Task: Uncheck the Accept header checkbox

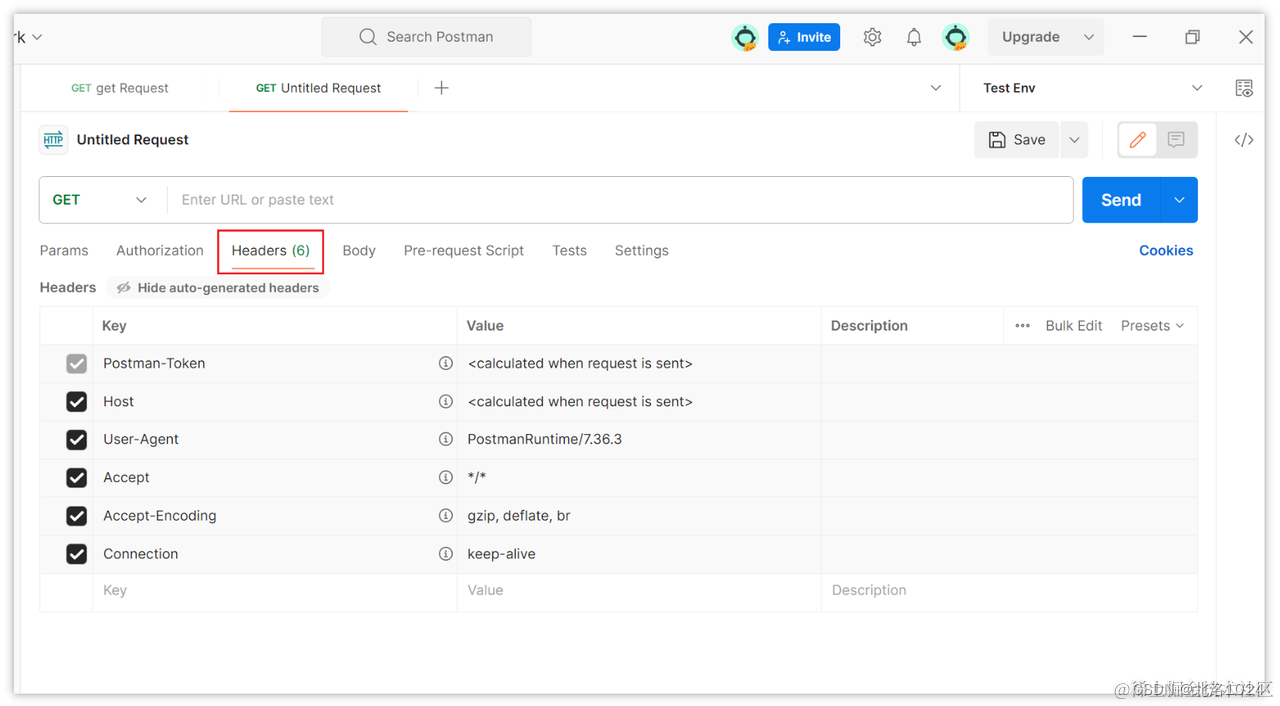Action: click(76, 477)
